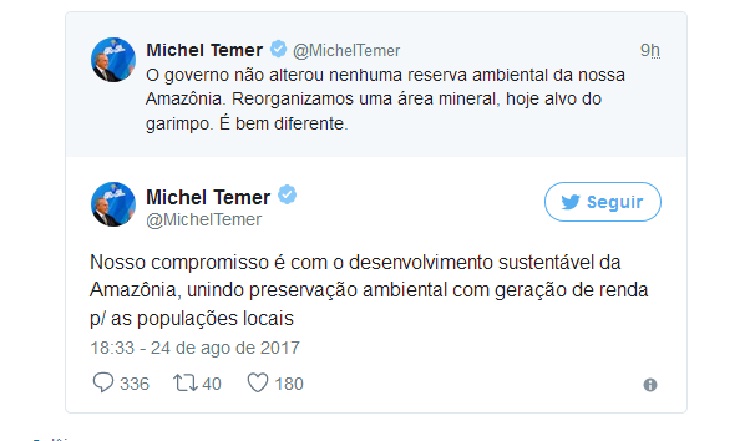Click the 180 likes count
750x441 pixels.
[x=289, y=384]
